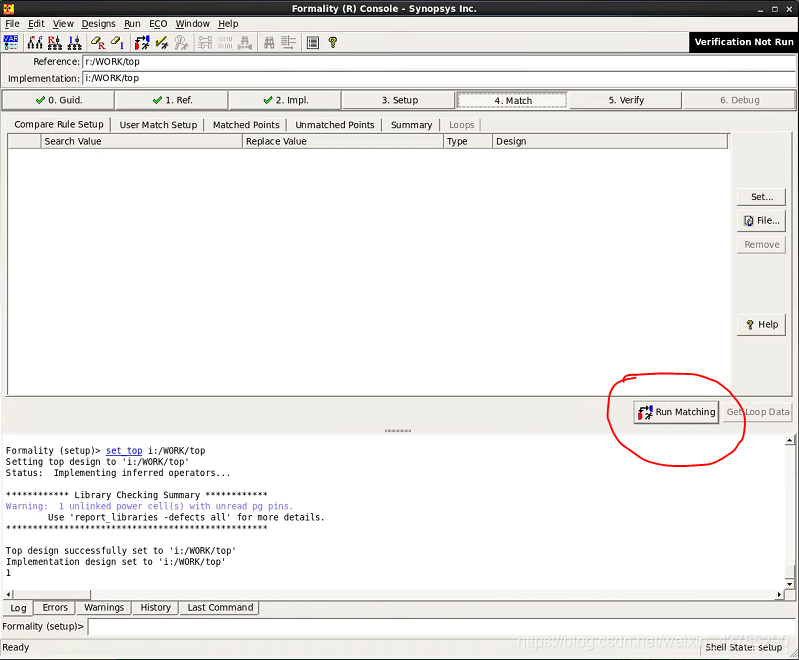Click the Set... button
The image size is (799, 660).
pyautogui.click(x=761, y=197)
